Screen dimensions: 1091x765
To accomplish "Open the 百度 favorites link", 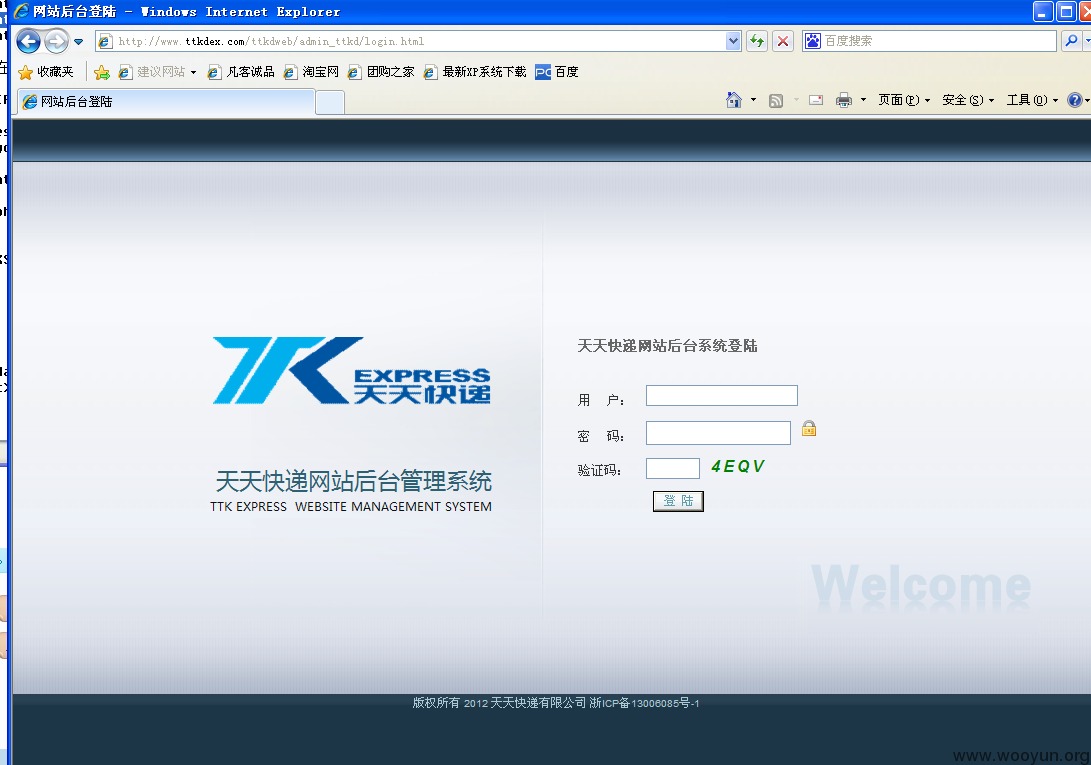I will 557,72.
